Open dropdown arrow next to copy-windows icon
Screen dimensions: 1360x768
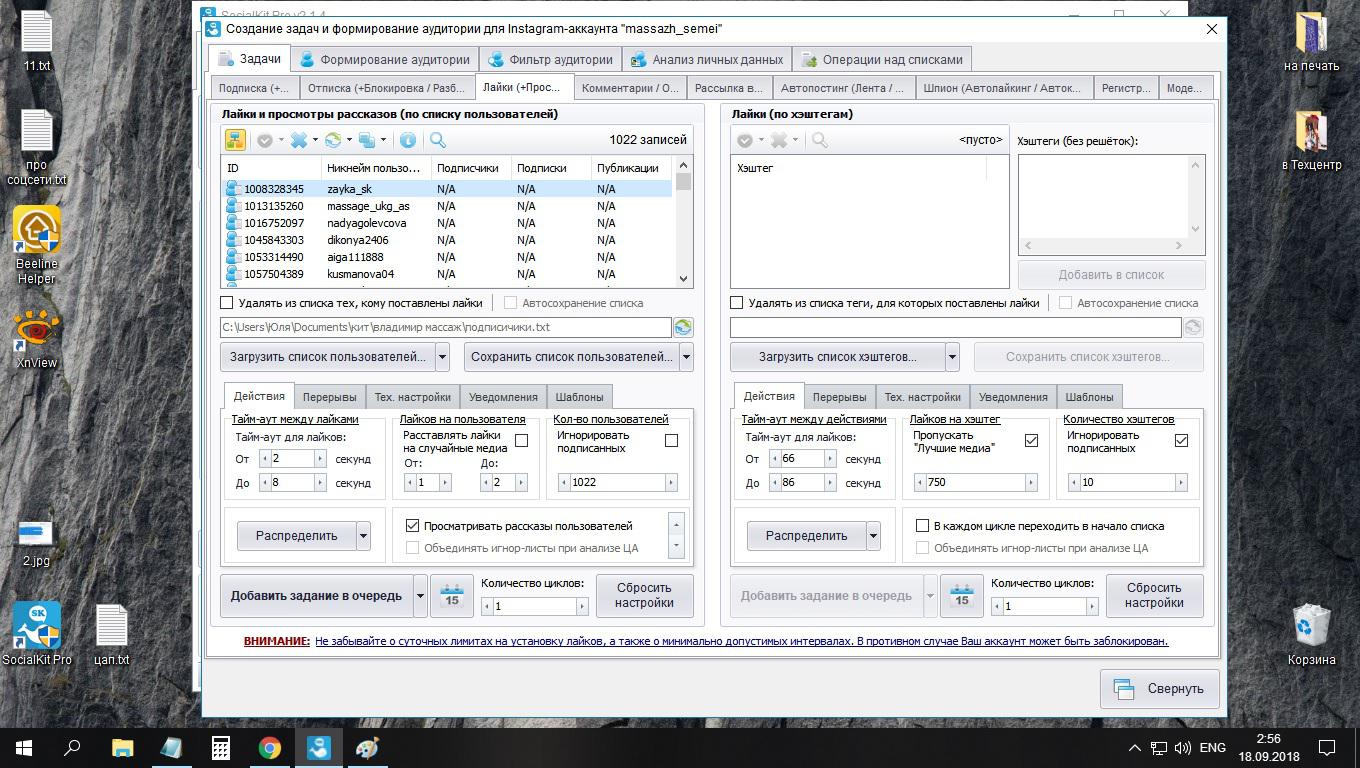[x=383, y=140]
